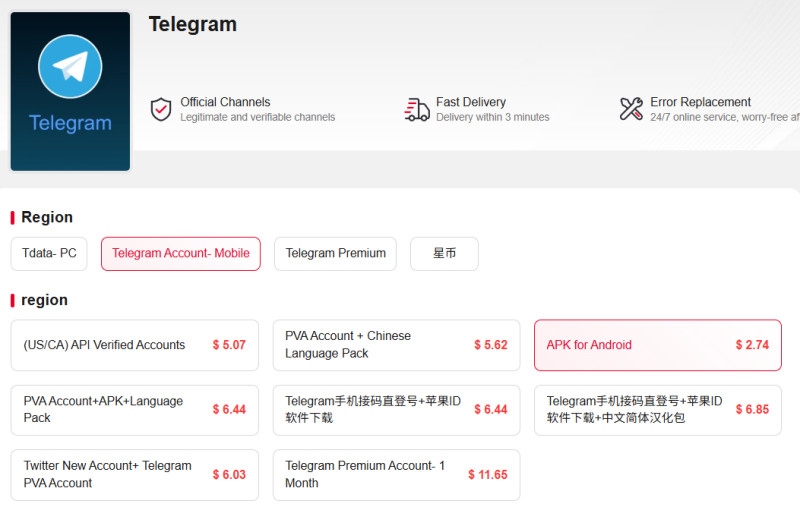800x526 pixels.
Task: Click the lowercase region section heading
Action: pos(44,300)
